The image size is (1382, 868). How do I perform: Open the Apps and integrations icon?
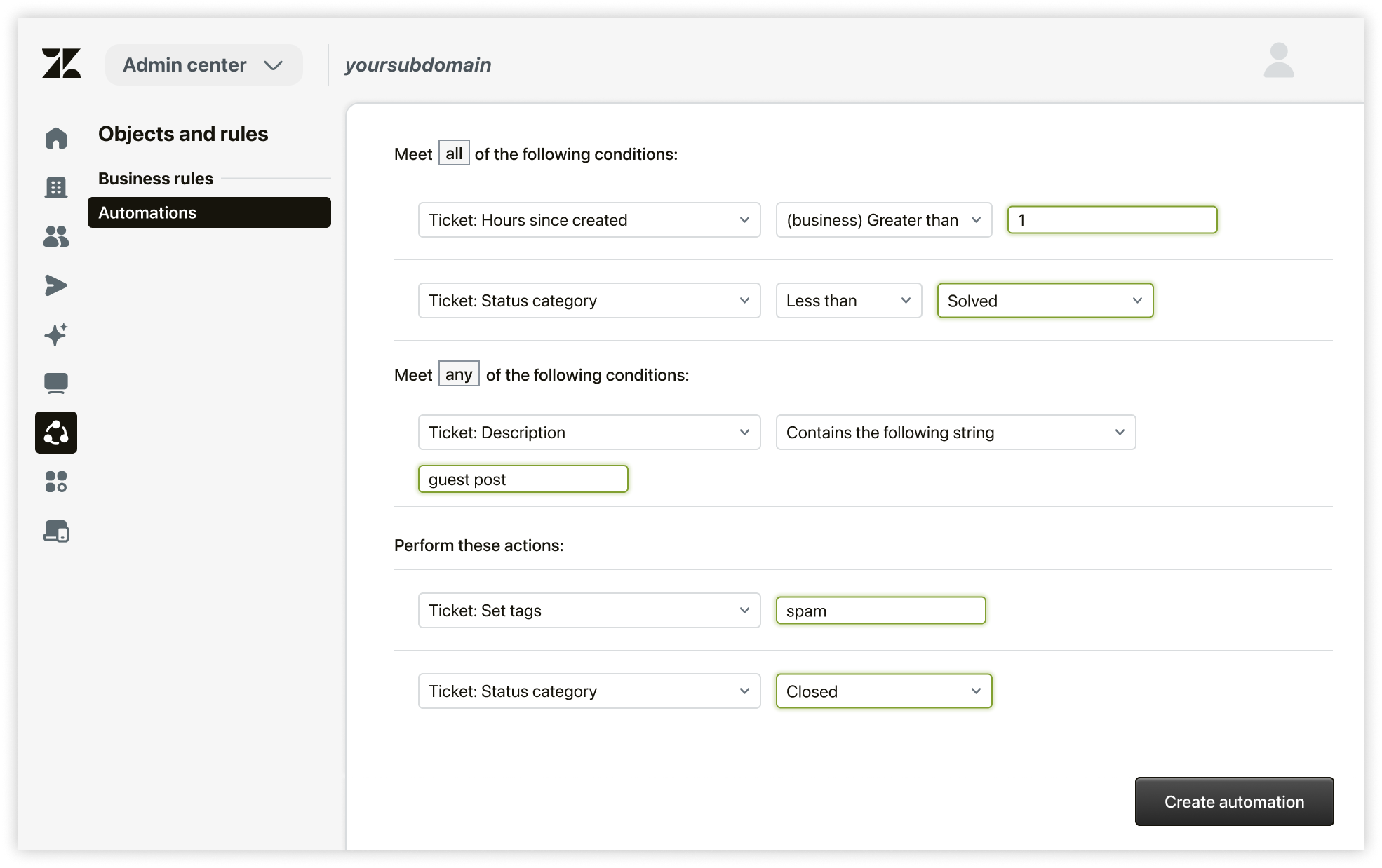click(56, 482)
